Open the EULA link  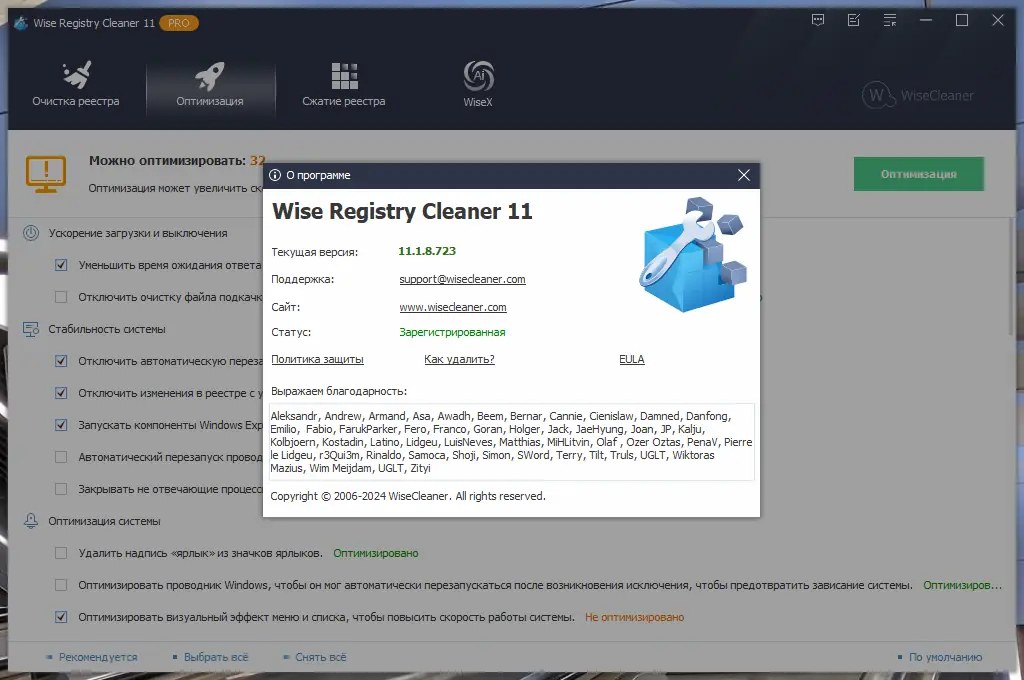click(632, 359)
